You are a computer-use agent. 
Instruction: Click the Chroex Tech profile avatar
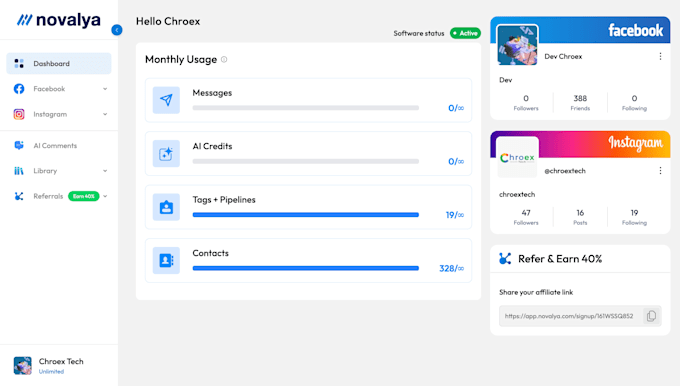pyautogui.click(x=23, y=366)
